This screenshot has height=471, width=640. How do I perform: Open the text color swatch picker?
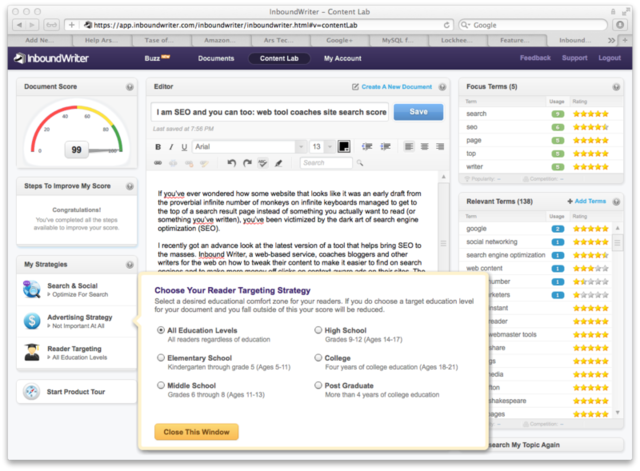[x=344, y=147]
